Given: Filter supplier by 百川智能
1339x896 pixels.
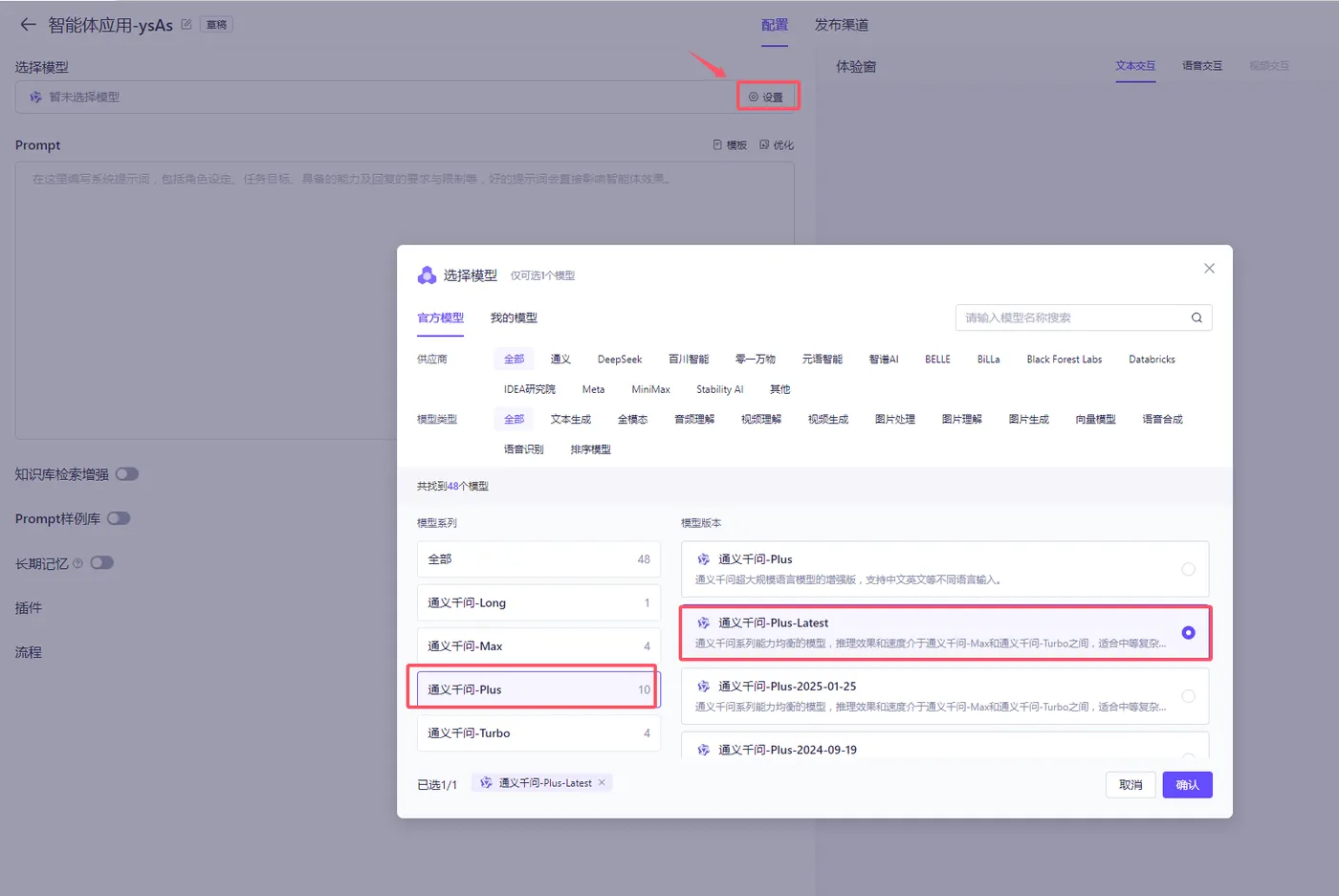Looking at the screenshot, I should click(x=689, y=360).
